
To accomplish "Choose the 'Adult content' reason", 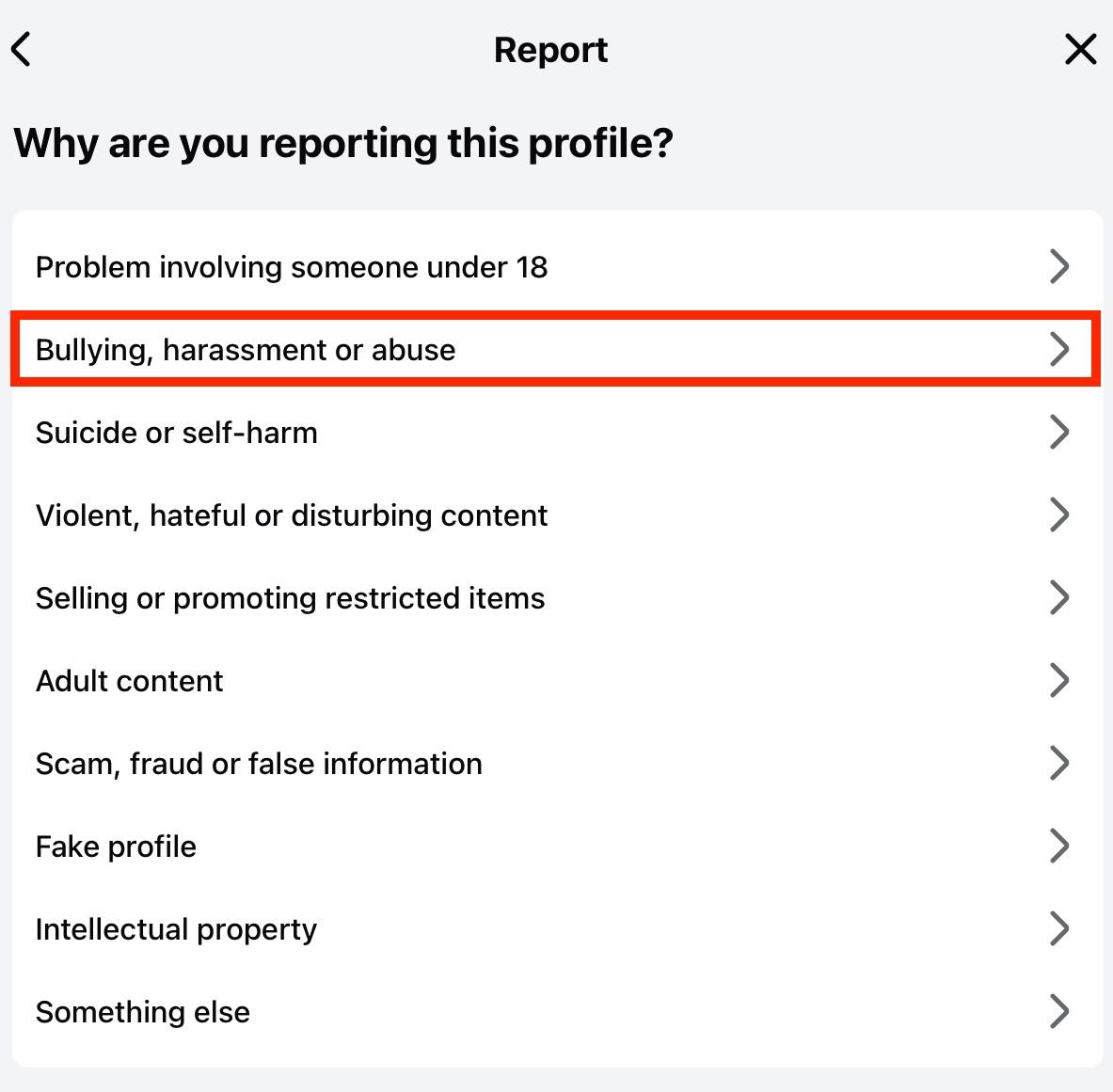I will click(130, 681).
